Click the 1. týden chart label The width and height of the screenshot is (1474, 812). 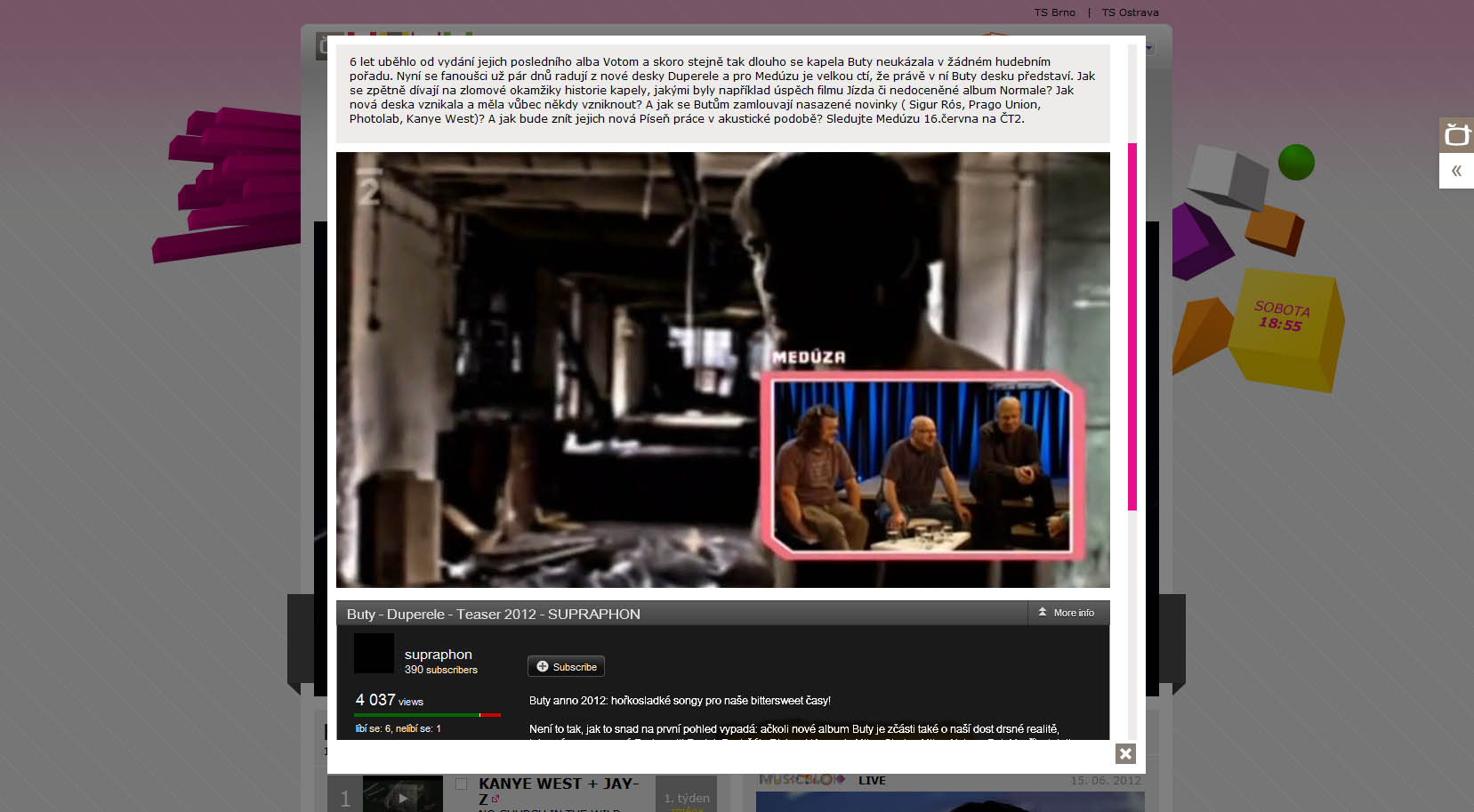(687, 798)
